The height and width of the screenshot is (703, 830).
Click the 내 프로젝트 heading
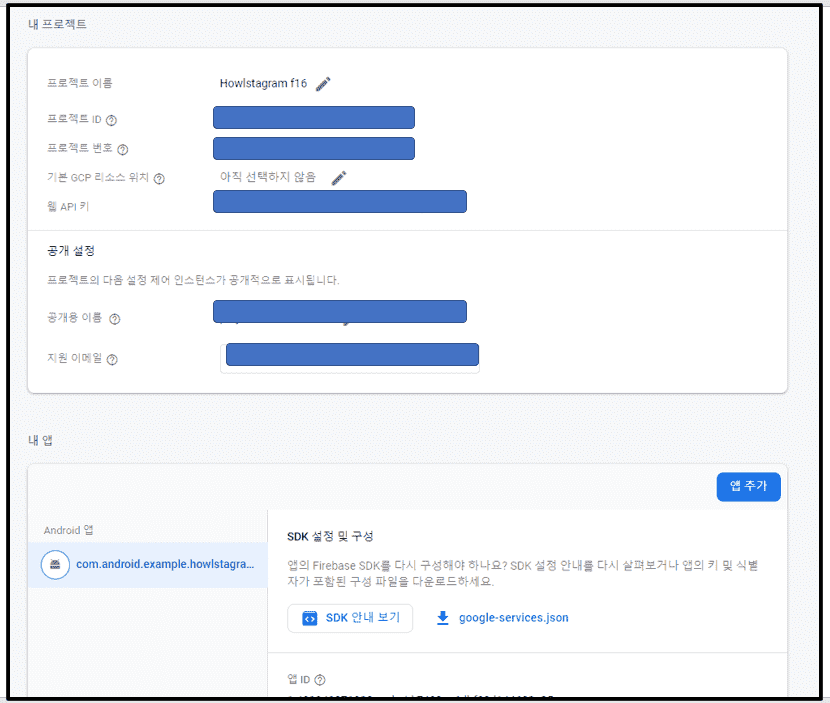(57, 24)
